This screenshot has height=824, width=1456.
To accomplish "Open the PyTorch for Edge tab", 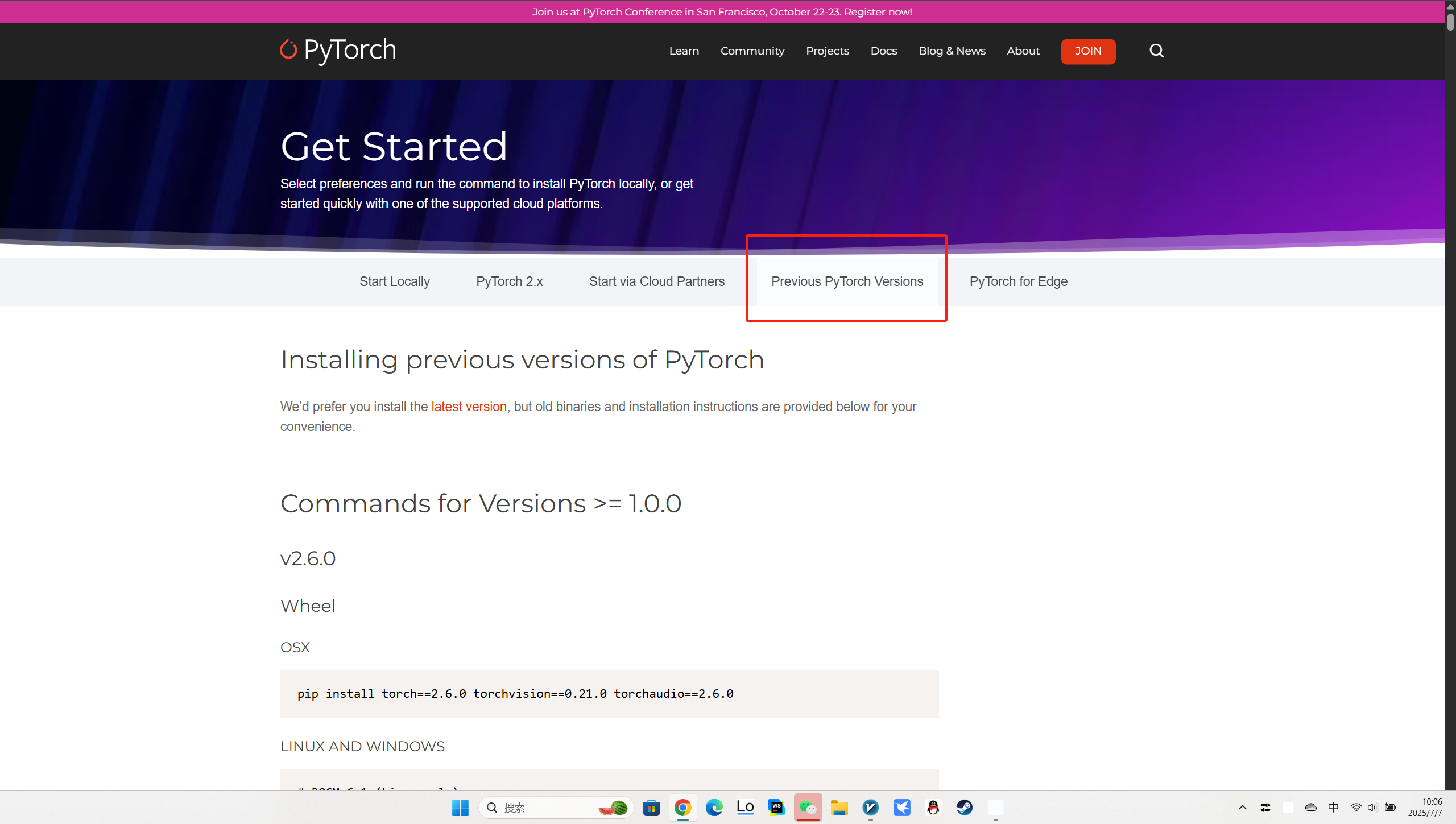I will pyautogui.click(x=1018, y=281).
